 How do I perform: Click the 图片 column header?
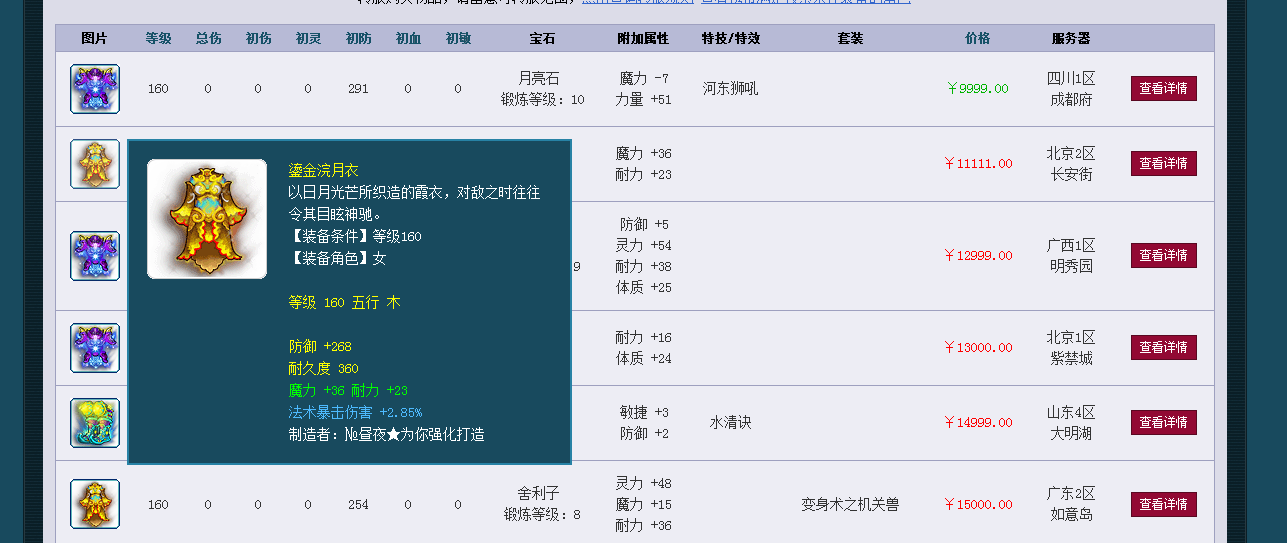pyautogui.click(x=94, y=38)
